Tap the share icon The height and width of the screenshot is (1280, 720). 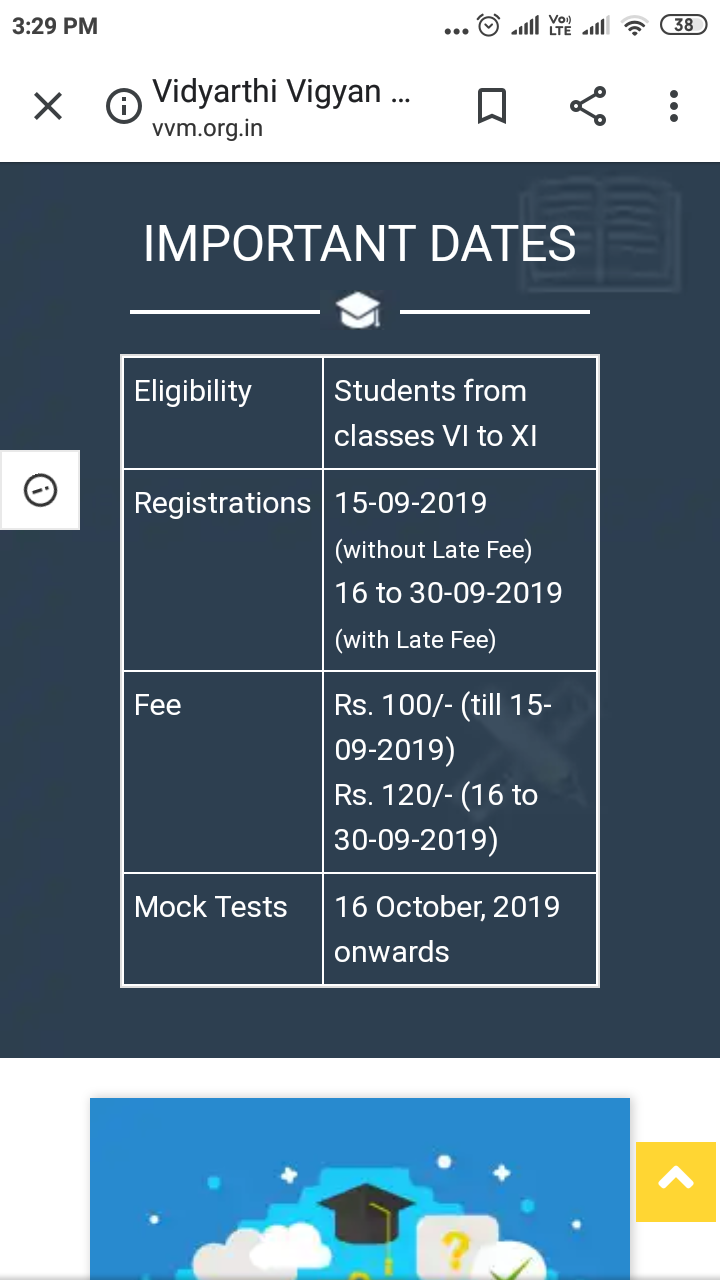[x=587, y=106]
